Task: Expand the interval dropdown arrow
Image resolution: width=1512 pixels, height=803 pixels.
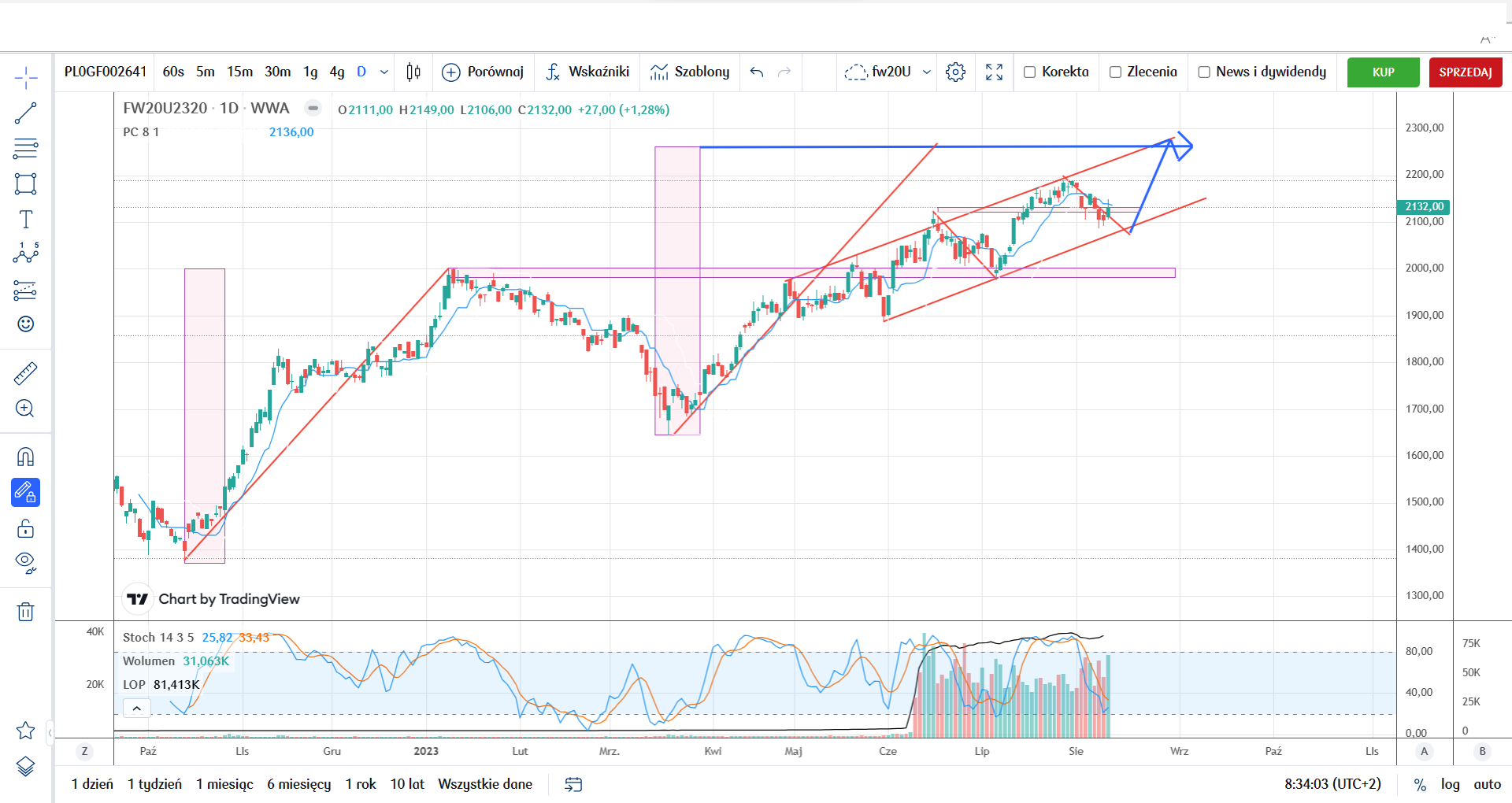Action: click(384, 72)
